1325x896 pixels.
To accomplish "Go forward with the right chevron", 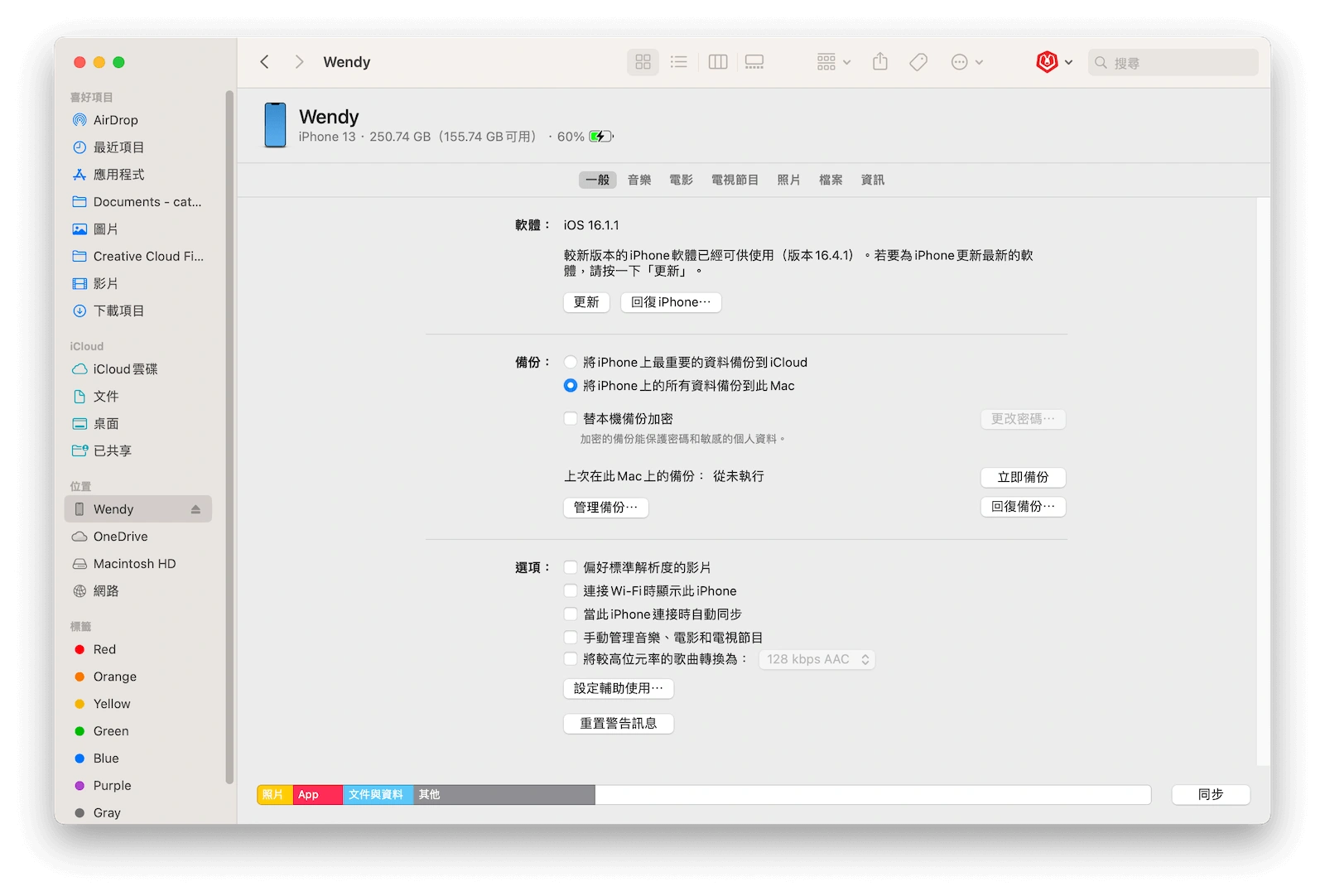I will coord(299,62).
